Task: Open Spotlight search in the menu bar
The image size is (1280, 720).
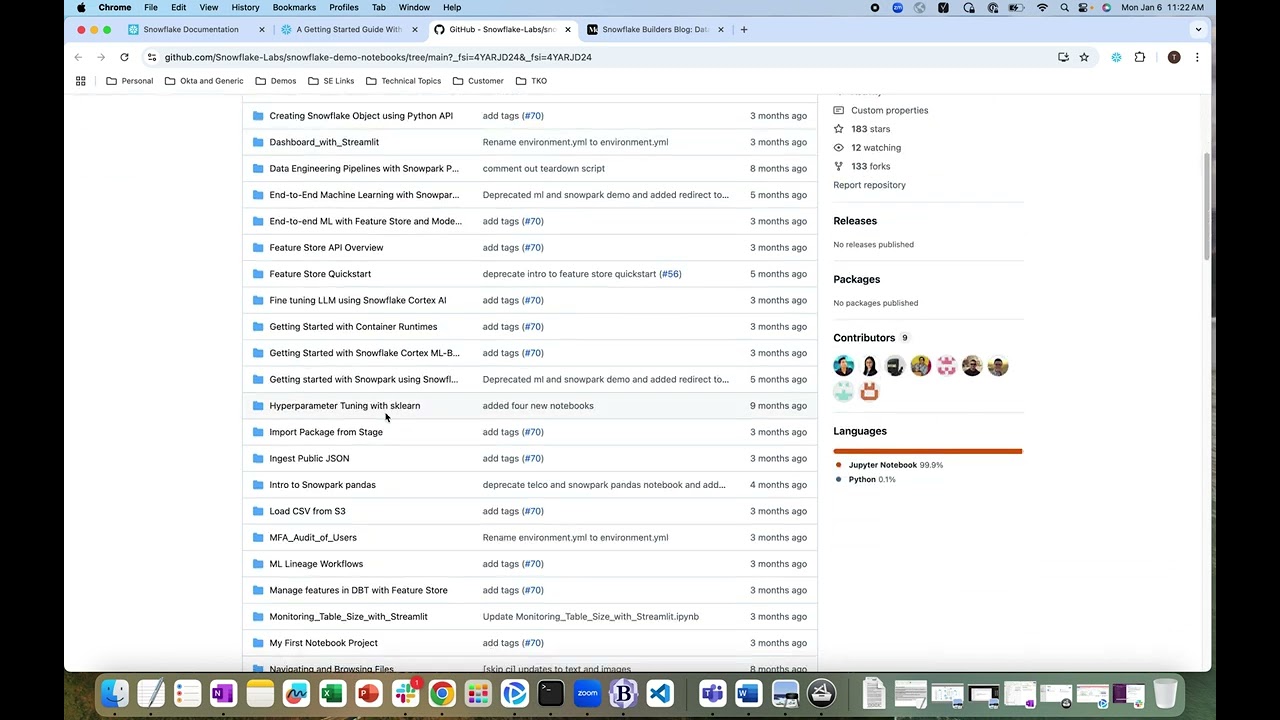Action: click(1065, 7)
